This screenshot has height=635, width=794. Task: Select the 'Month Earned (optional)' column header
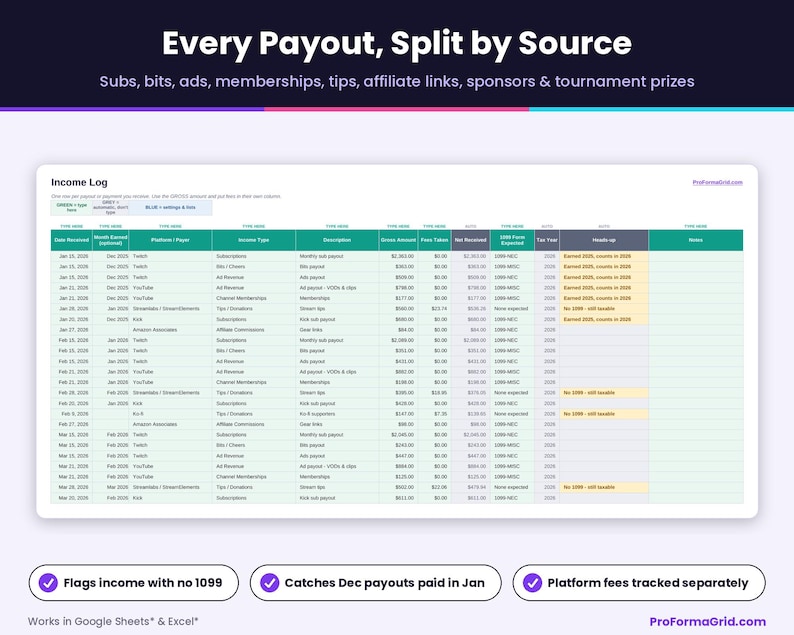[110, 240]
